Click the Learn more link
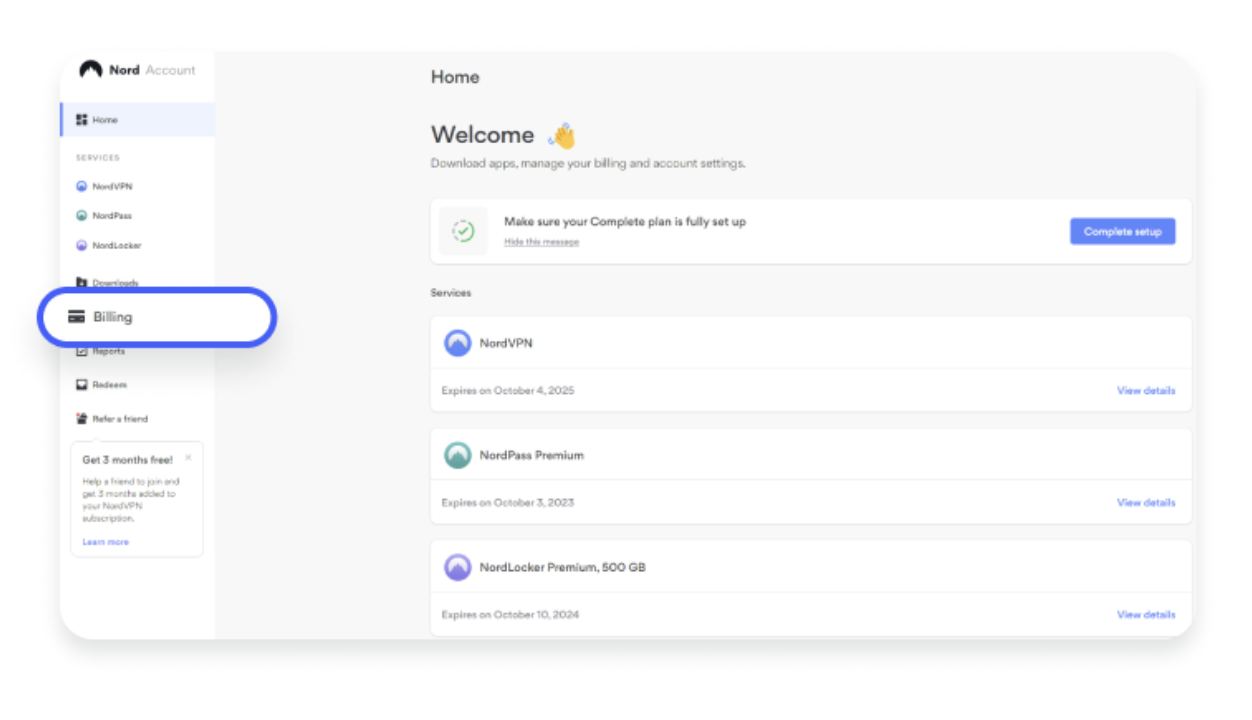This screenshot has height=720, width=1252. point(105,542)
